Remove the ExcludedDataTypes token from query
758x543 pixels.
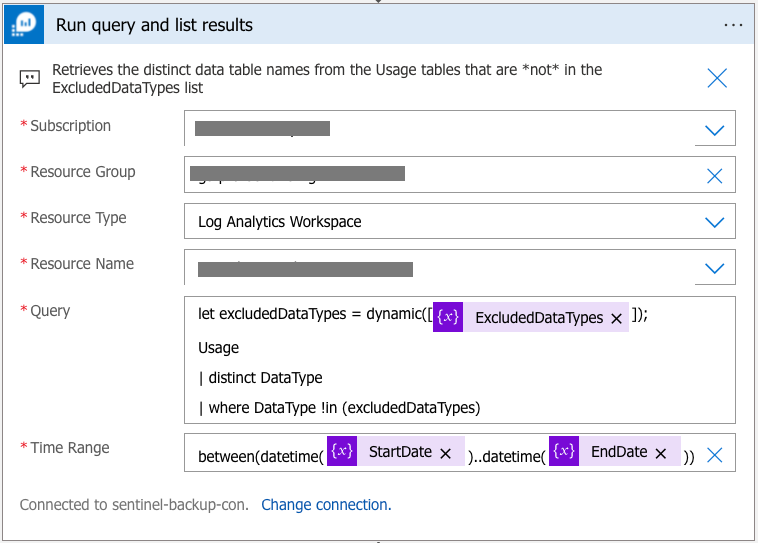pos(616,318)
